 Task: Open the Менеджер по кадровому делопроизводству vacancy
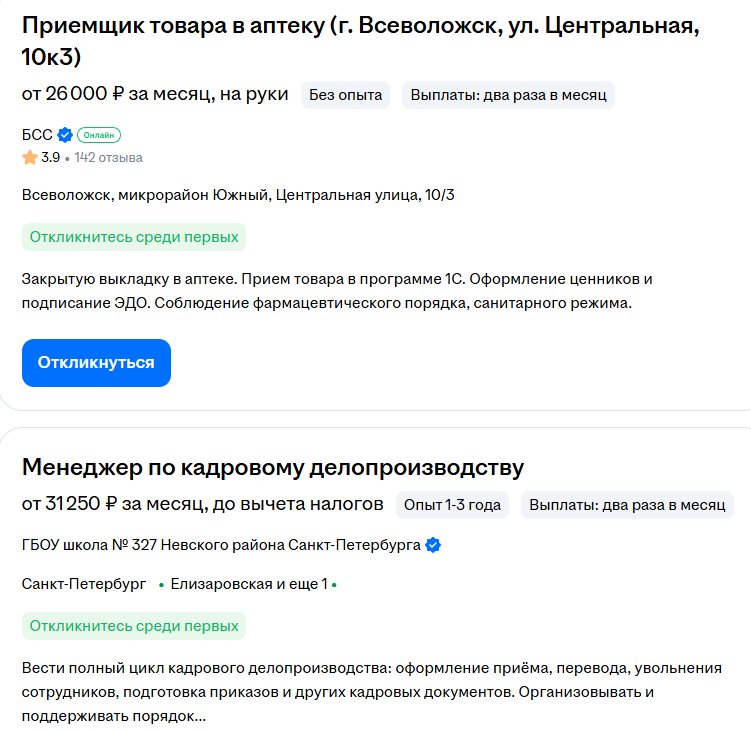[x=273, y=467]
